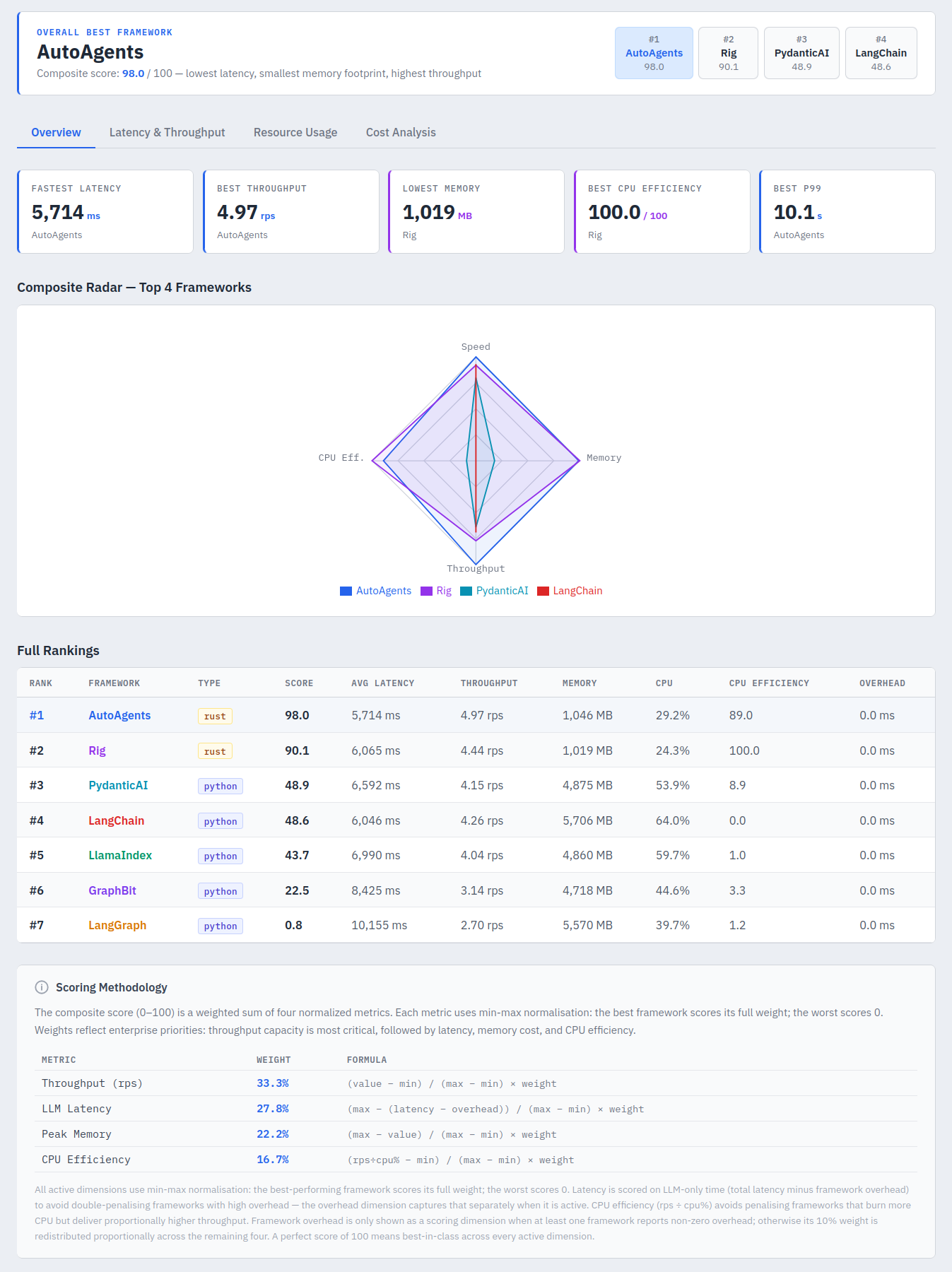Switch to Latency & Throughput tab
Screen dimensions: 952x1272
[167, 132]
